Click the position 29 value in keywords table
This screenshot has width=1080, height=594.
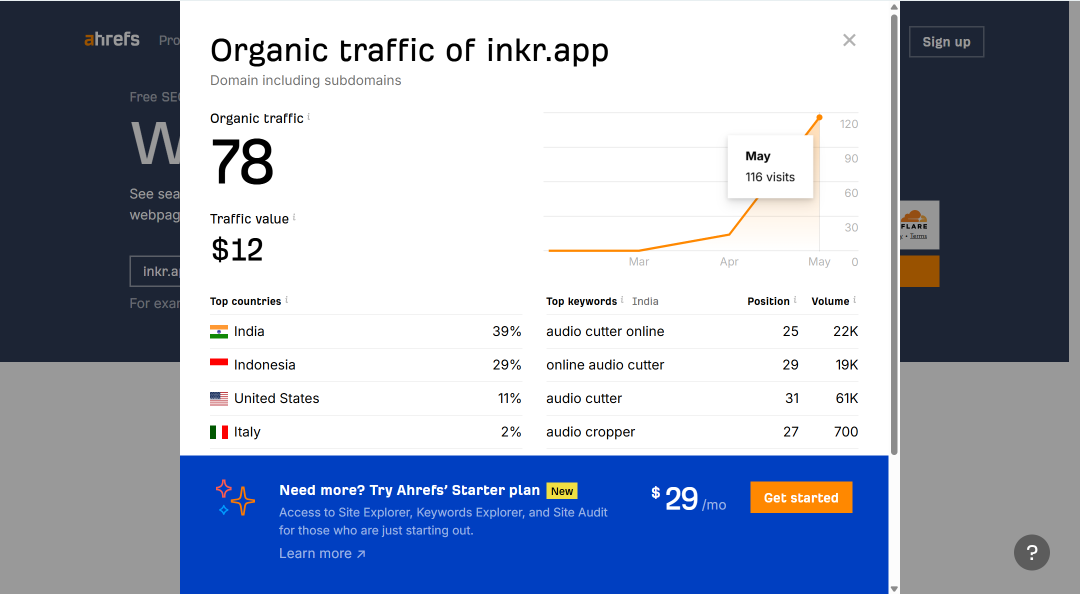pyautogui.click(x=791, y=365)
